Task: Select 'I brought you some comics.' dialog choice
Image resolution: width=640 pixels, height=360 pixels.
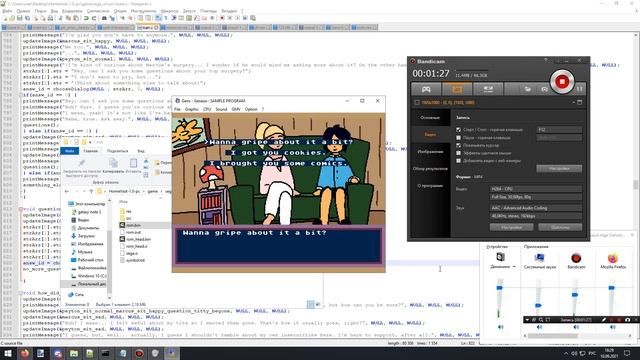Action: 278,163
